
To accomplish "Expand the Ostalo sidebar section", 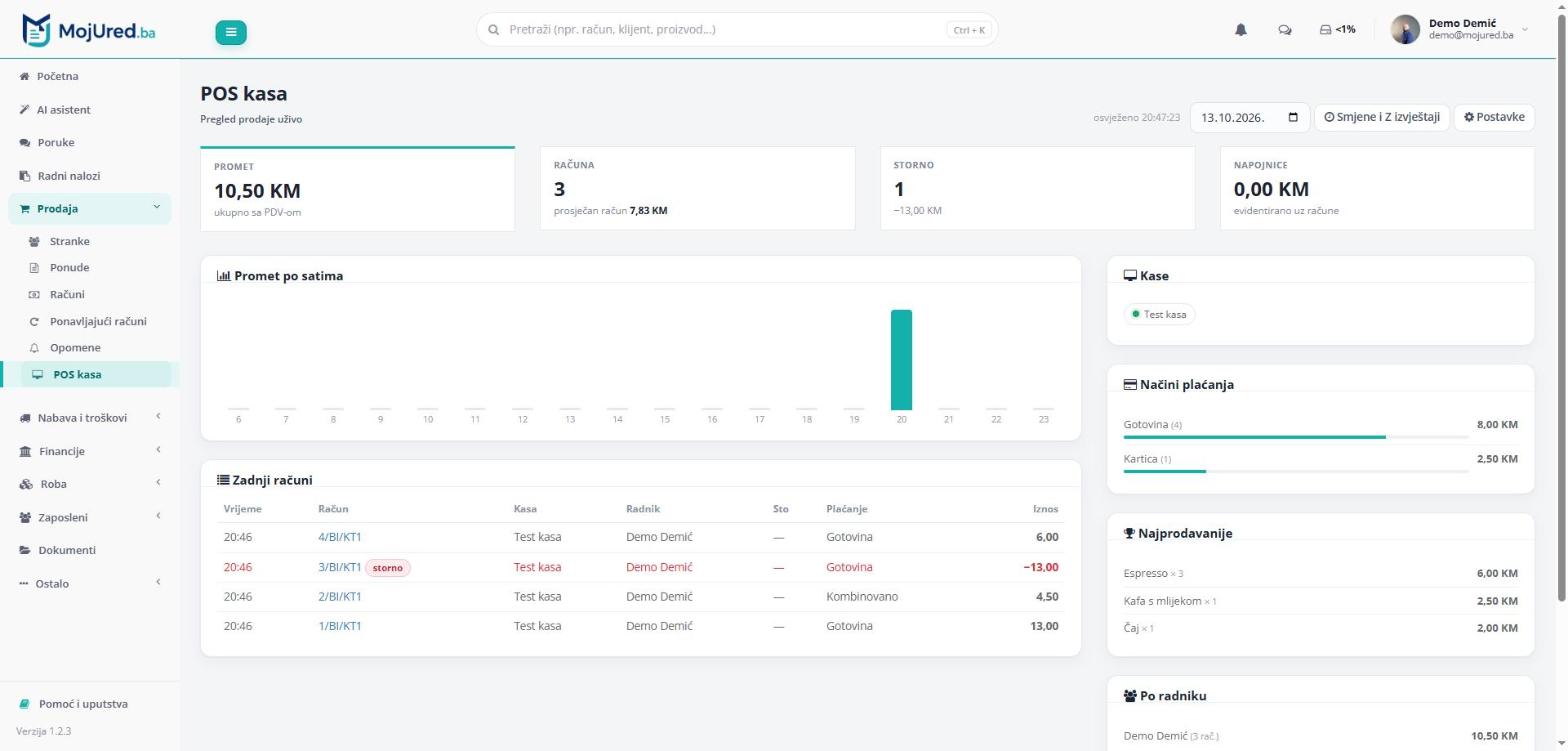I will [90, 583].
